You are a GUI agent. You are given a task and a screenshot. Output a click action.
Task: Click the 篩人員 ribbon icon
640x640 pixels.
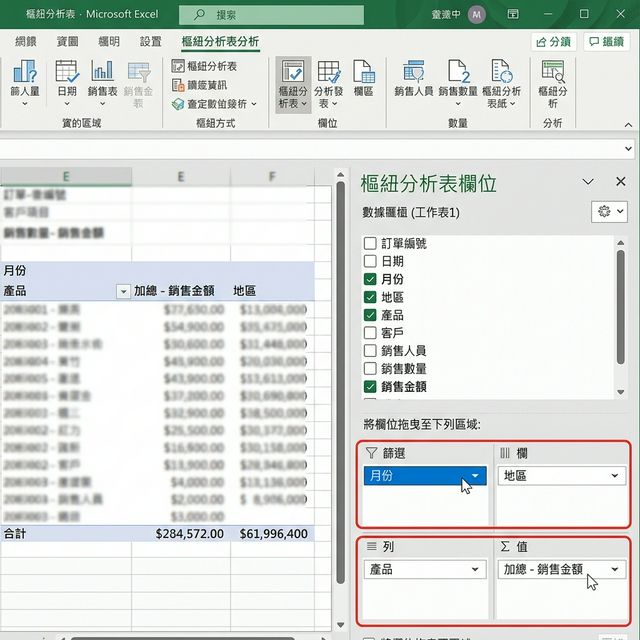tap(24, 71)
